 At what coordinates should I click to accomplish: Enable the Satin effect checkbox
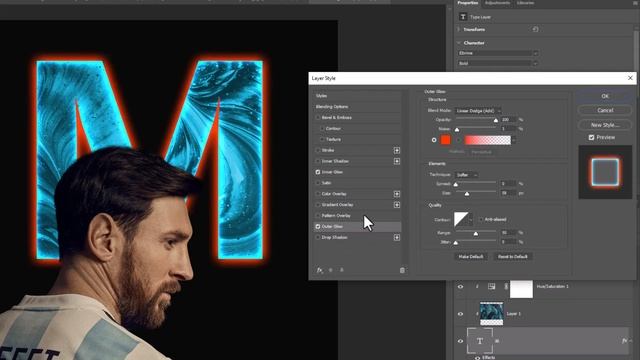tap(318, 183)
